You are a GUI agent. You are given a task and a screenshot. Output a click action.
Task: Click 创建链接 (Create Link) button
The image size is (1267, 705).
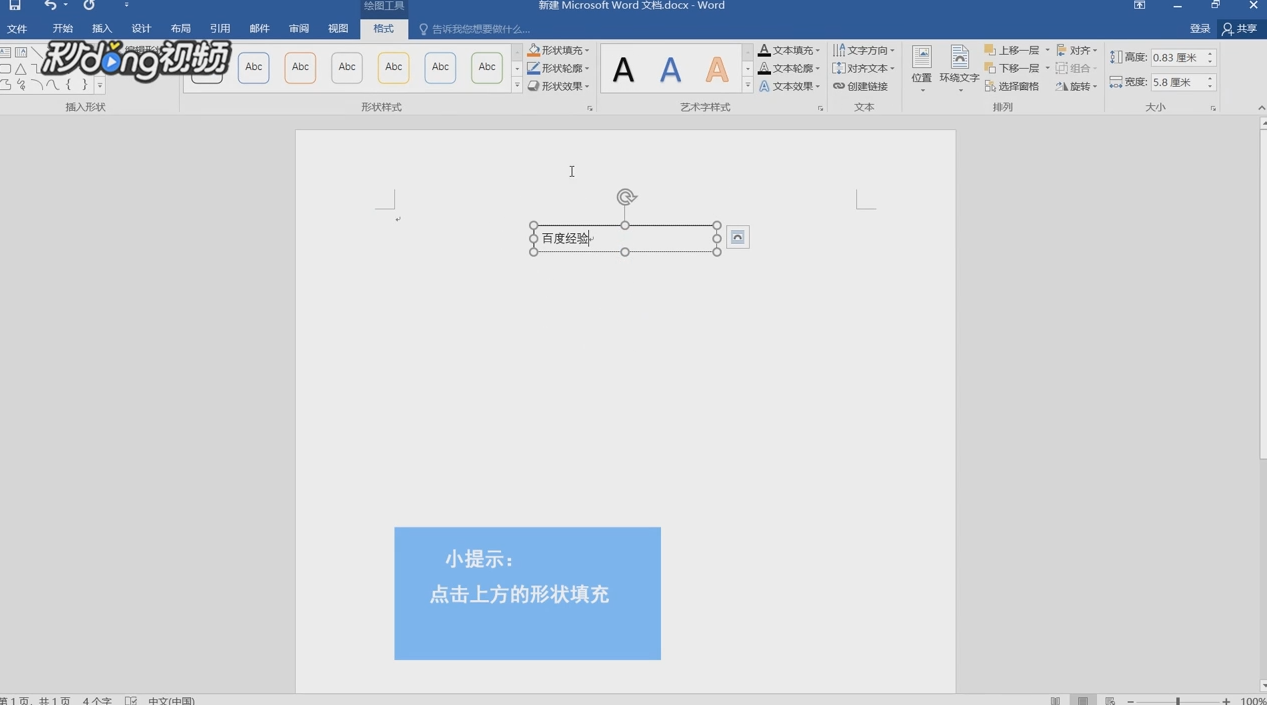pos(861,86)
